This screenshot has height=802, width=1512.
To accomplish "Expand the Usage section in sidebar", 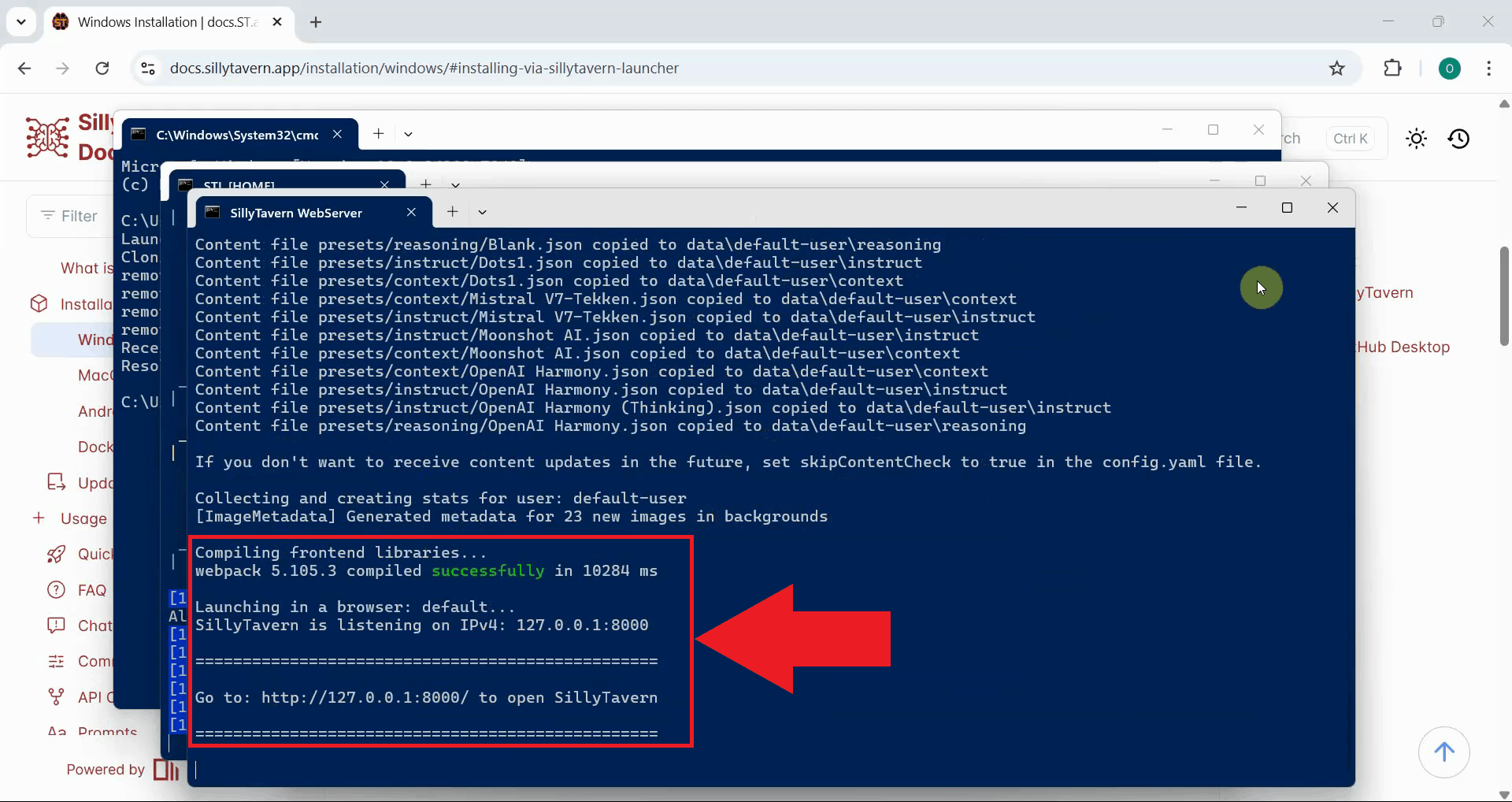I will click(39, 518).
